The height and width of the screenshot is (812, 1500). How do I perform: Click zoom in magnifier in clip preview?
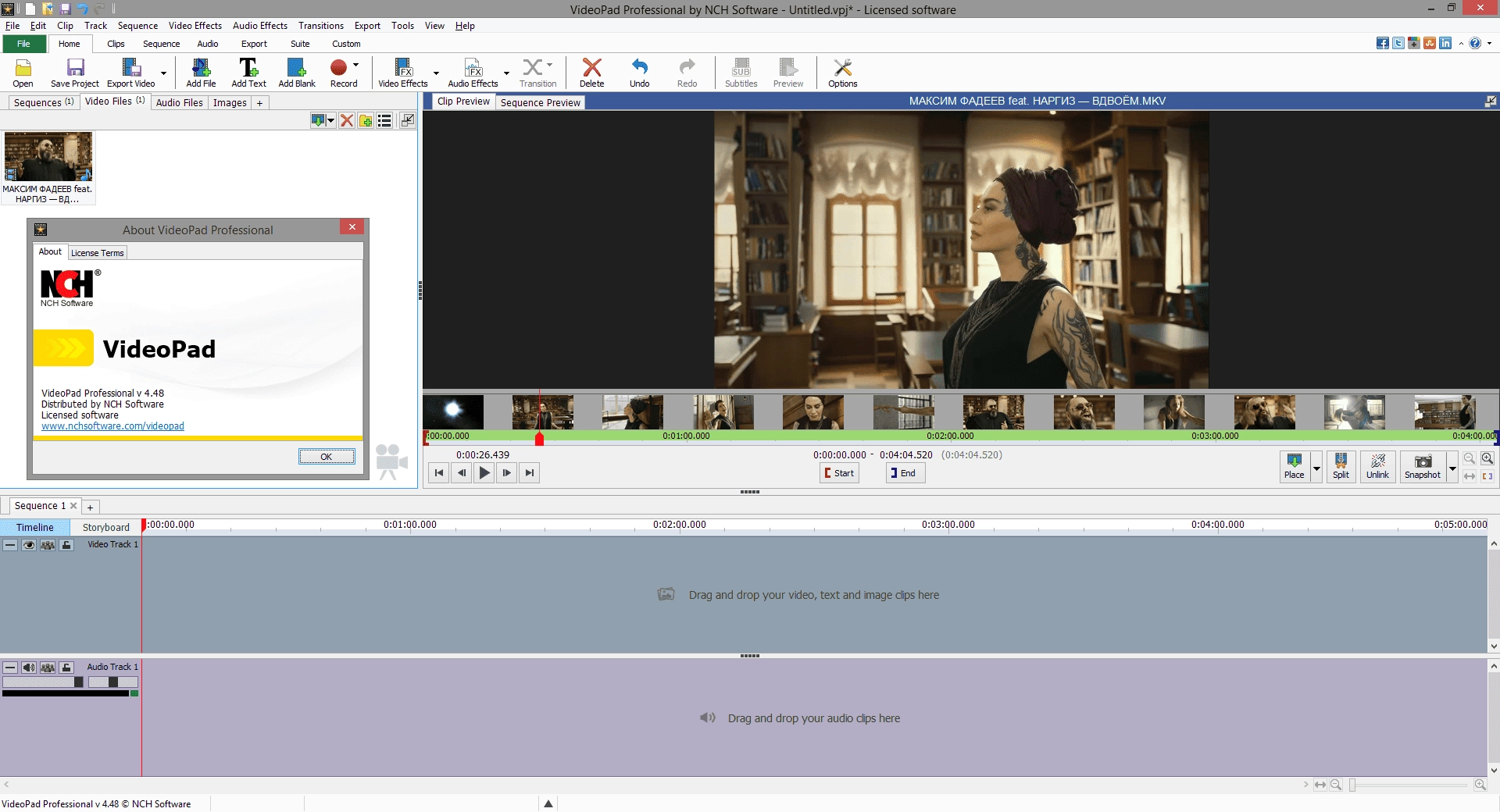1487,458
